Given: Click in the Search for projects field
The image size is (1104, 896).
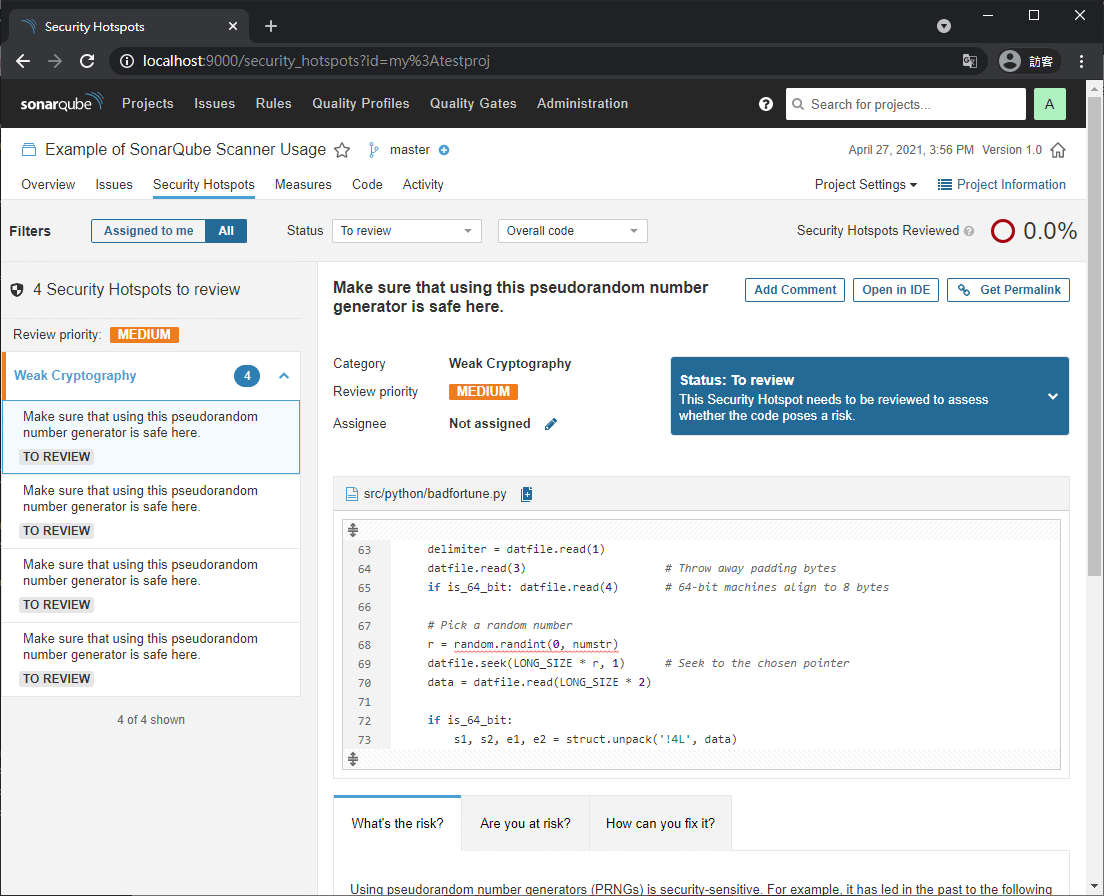Looking at the screenshot, I should 905,104.
